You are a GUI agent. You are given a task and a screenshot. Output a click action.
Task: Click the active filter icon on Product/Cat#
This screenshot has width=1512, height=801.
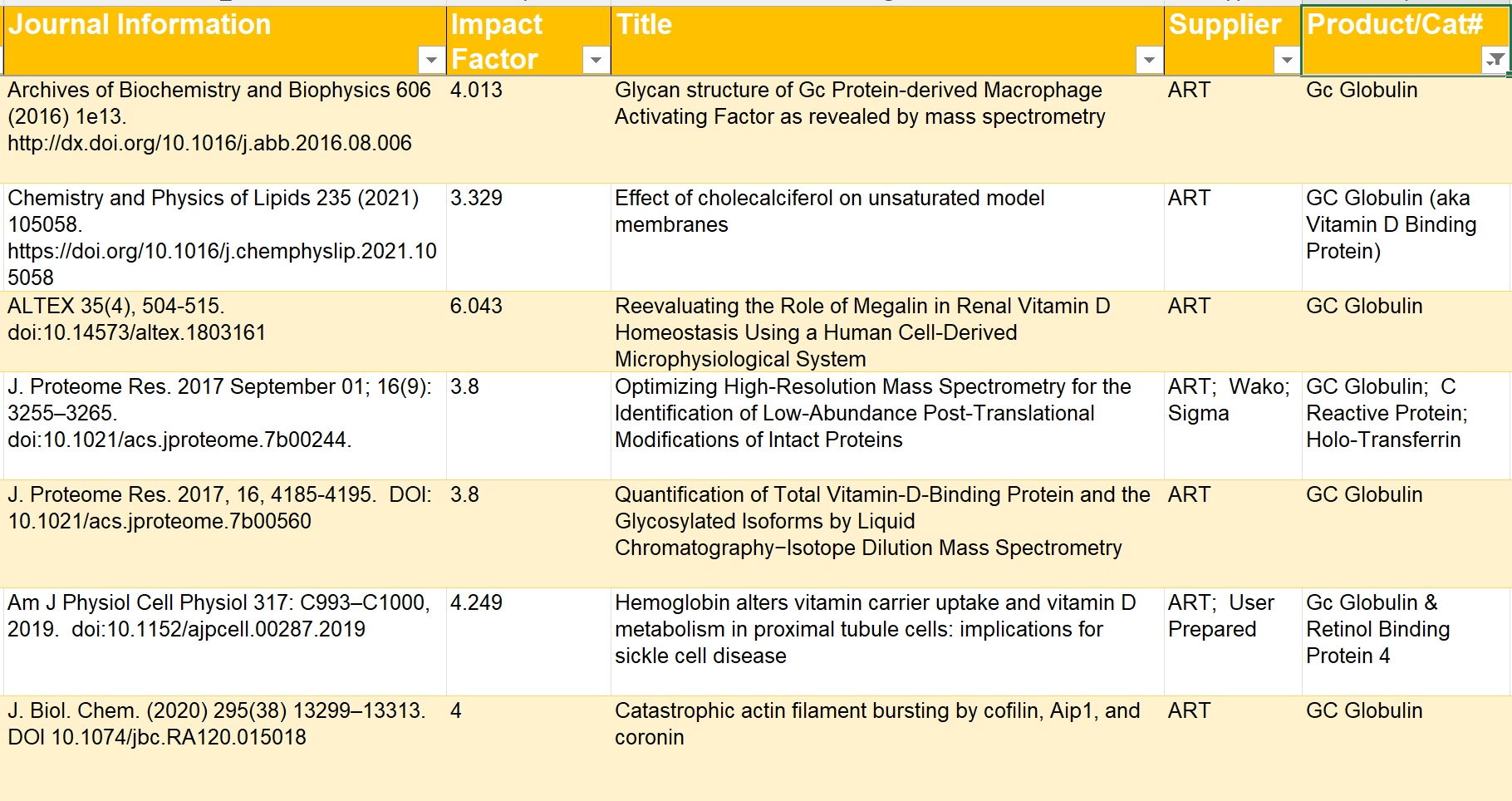[x=1494, y=60]
